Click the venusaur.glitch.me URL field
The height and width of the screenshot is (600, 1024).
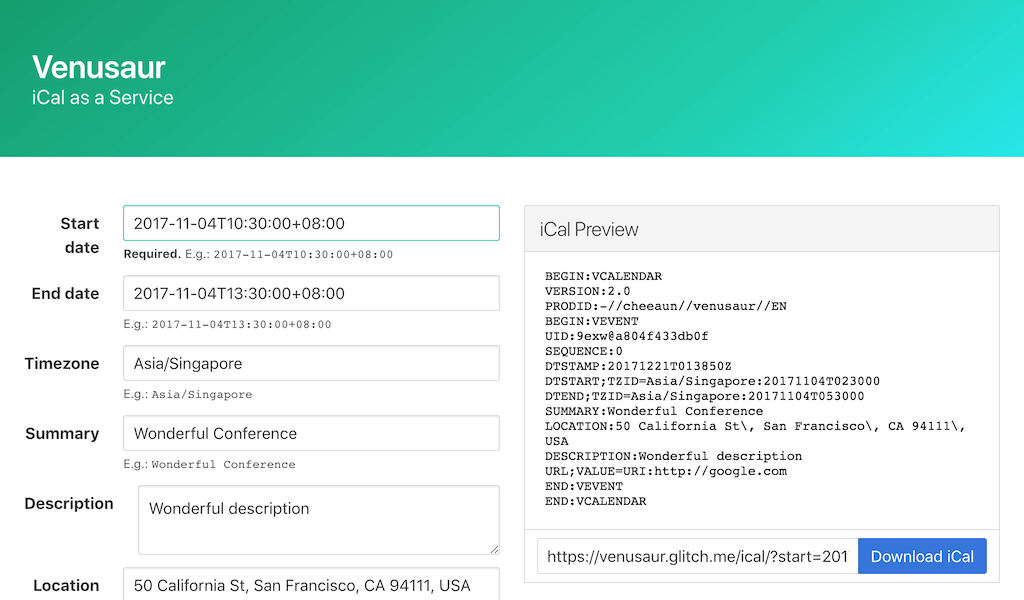click(697, 556)
